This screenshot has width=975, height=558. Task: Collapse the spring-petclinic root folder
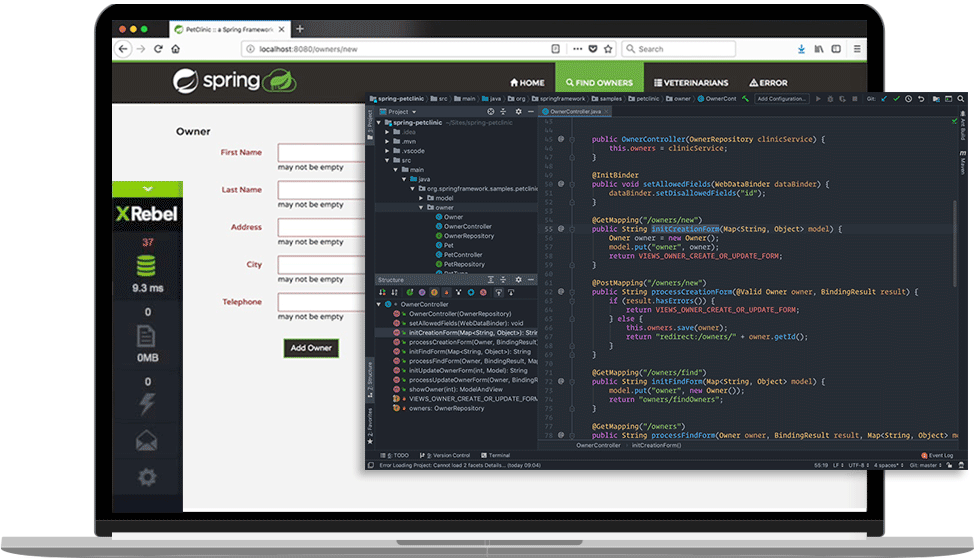pyautogui.click(x=379, y=123)
